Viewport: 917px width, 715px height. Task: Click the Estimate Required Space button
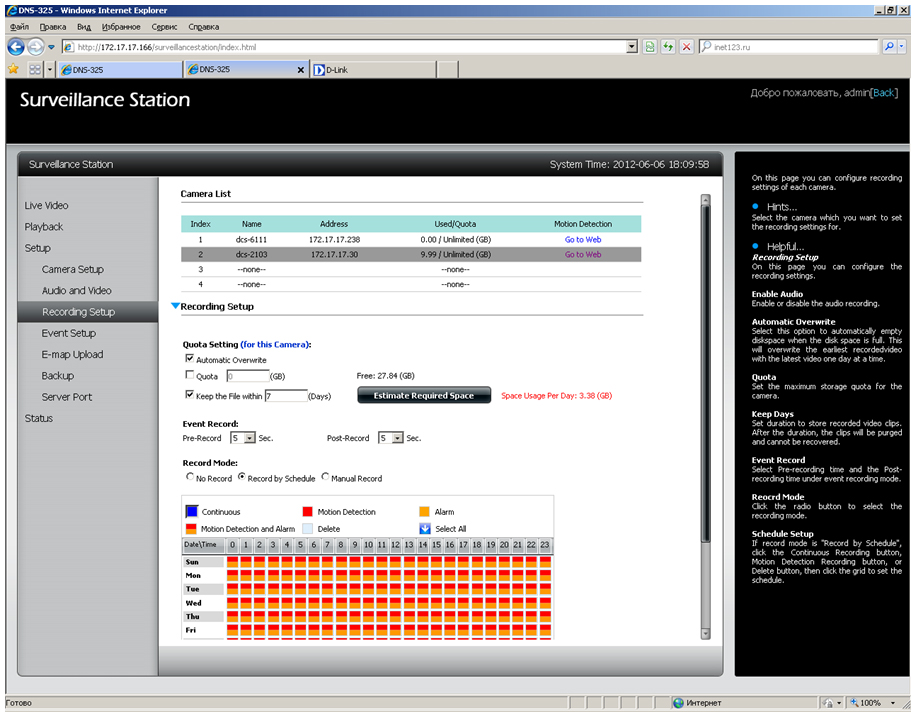pyautogui.click(x=424, y=395)
